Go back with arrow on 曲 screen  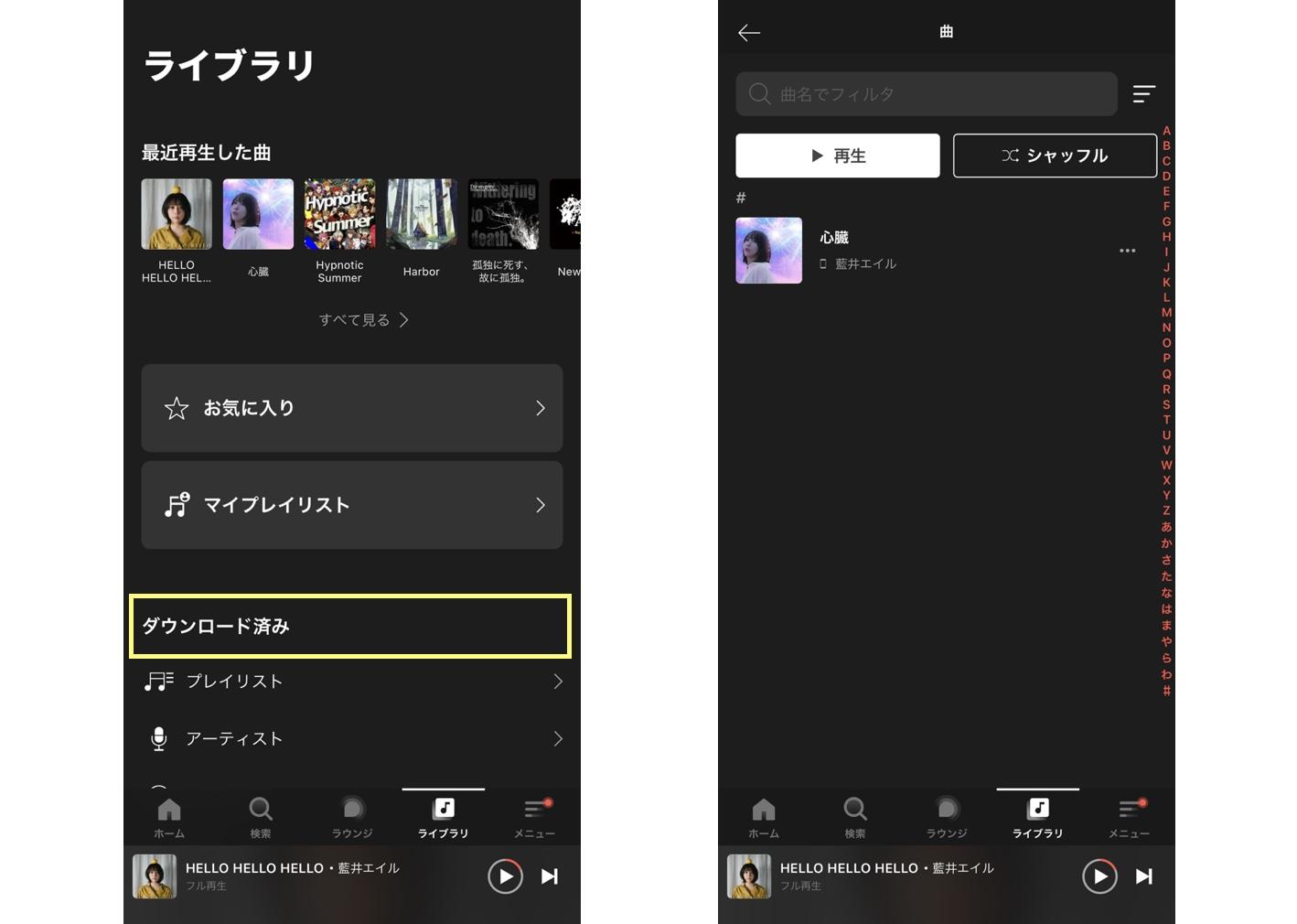pyautogui.click(x=749, y=33)
